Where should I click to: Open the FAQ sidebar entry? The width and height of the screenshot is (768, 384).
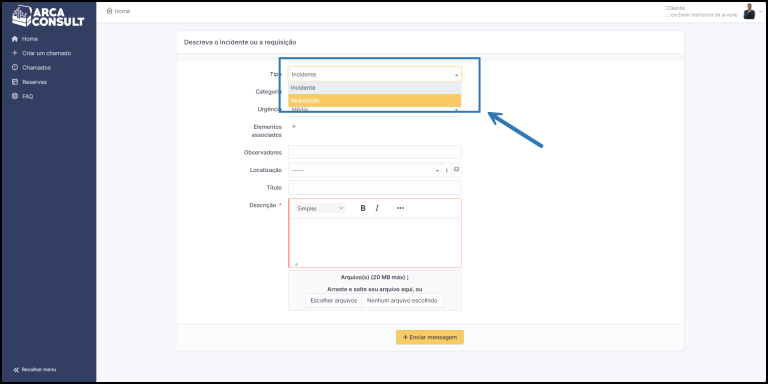click(x=23, y=96)
